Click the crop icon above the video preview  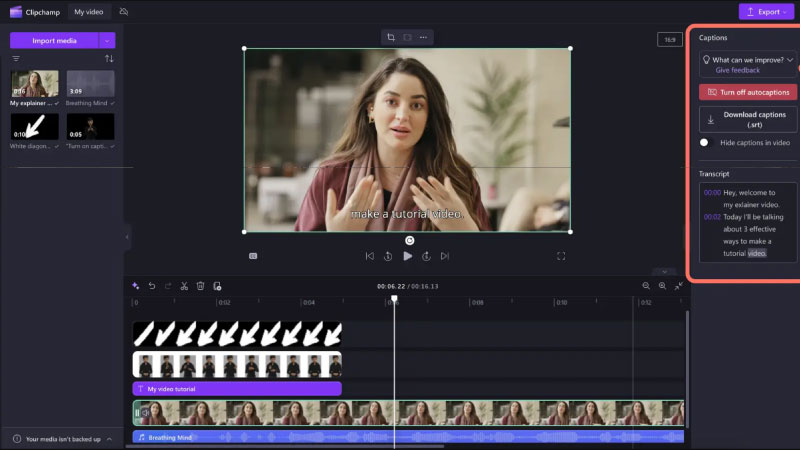click(x=391, y=37)
